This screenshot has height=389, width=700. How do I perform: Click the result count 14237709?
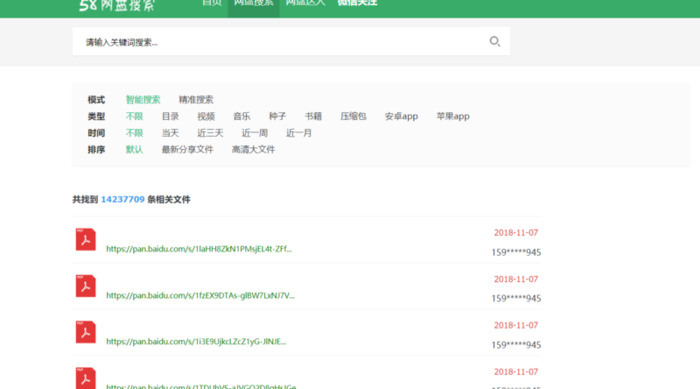pos(123,199)
